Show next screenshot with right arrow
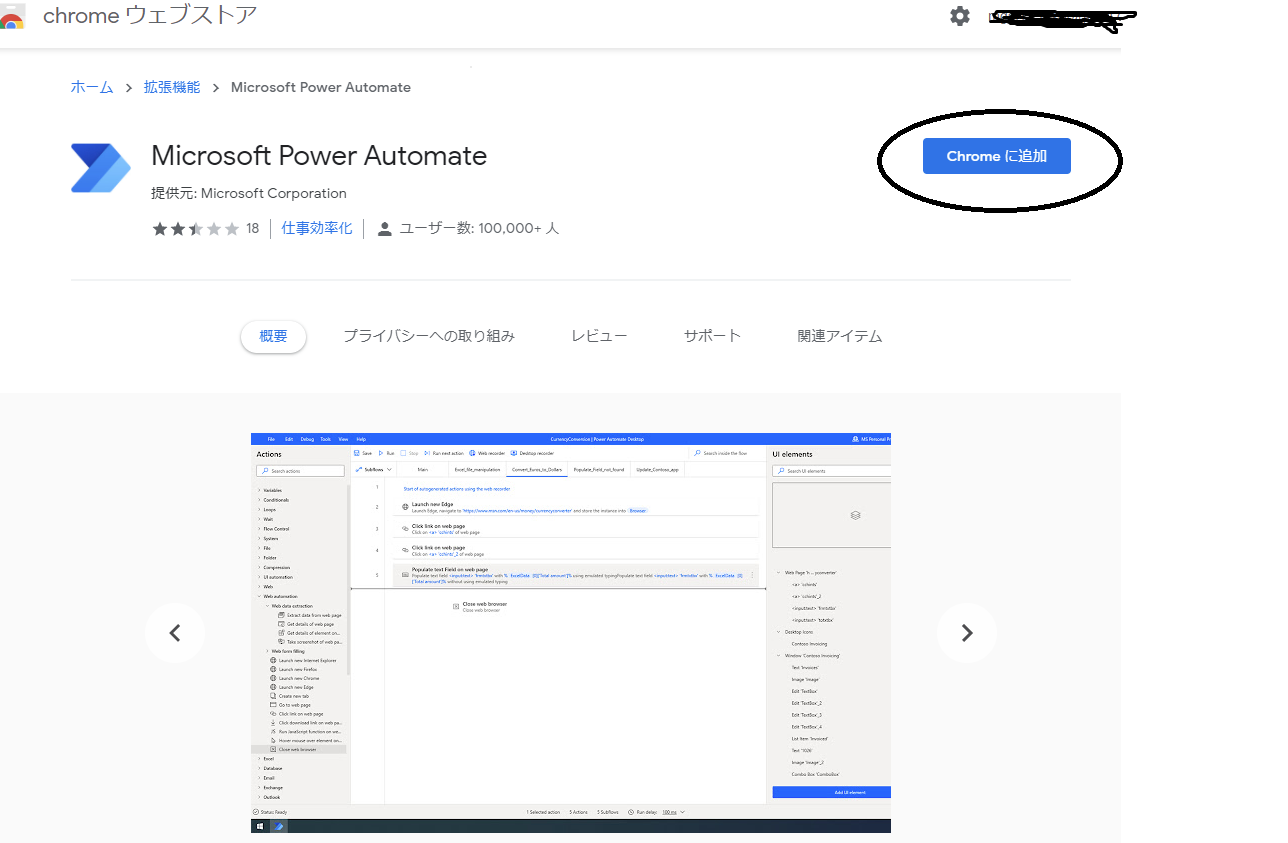The image size is (1288, 843). 966,632
